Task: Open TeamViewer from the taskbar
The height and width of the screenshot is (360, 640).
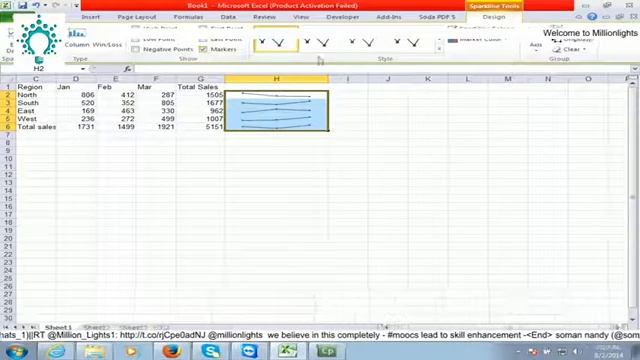Action: [249, 351]
